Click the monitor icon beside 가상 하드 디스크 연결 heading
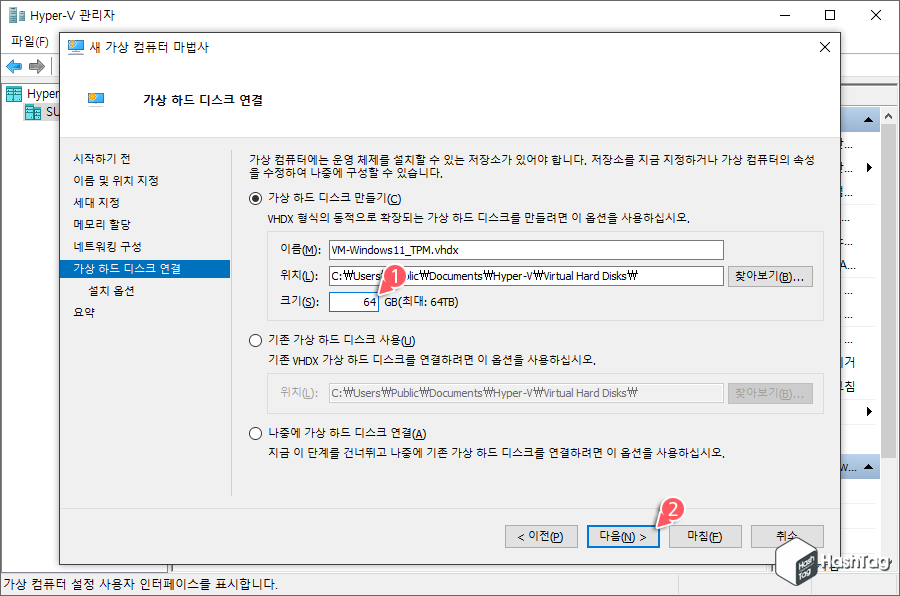This screenshot has width=900, height=596. (x=95, y=99)
